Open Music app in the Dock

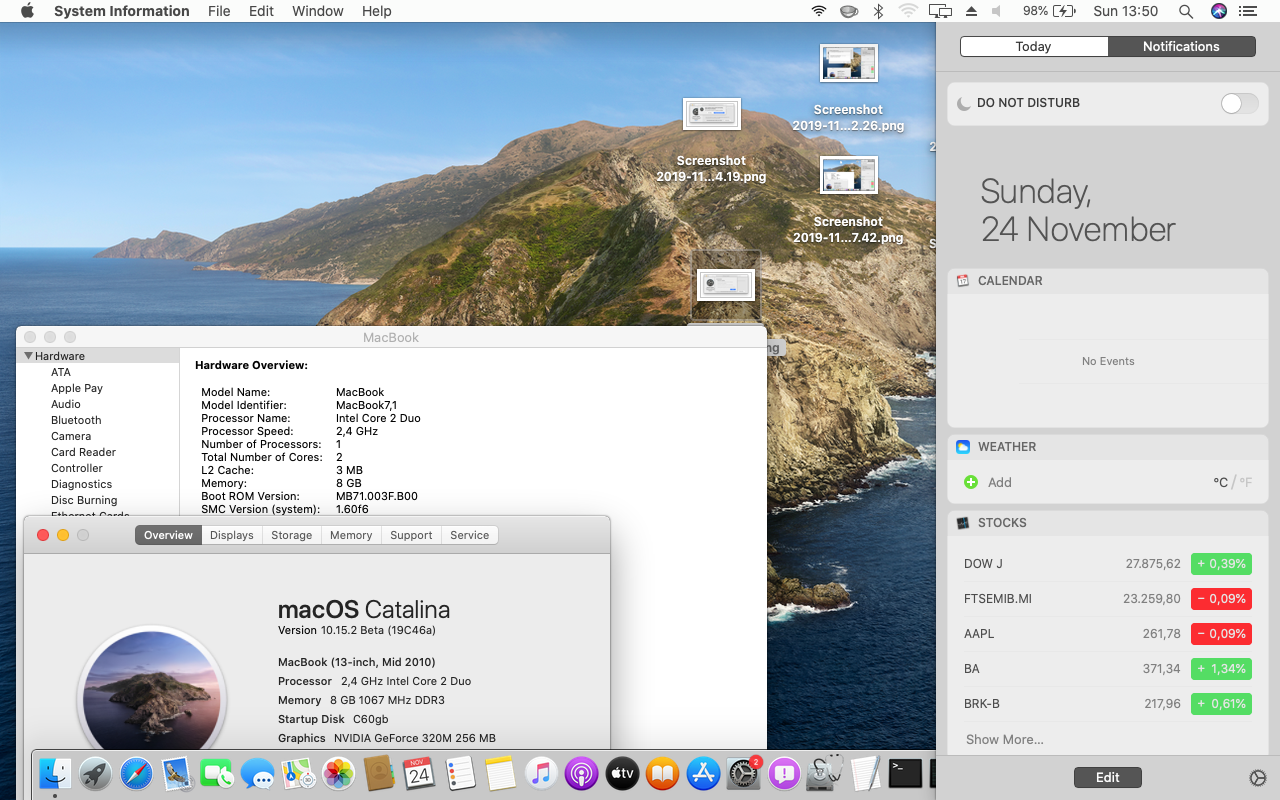tap(541, 773)
